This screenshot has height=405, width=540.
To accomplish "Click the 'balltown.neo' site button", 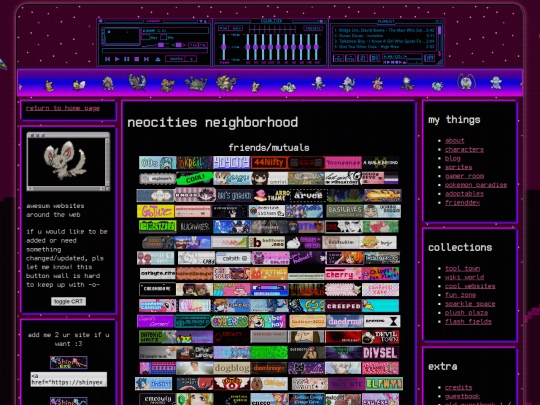I will (267, 242).
